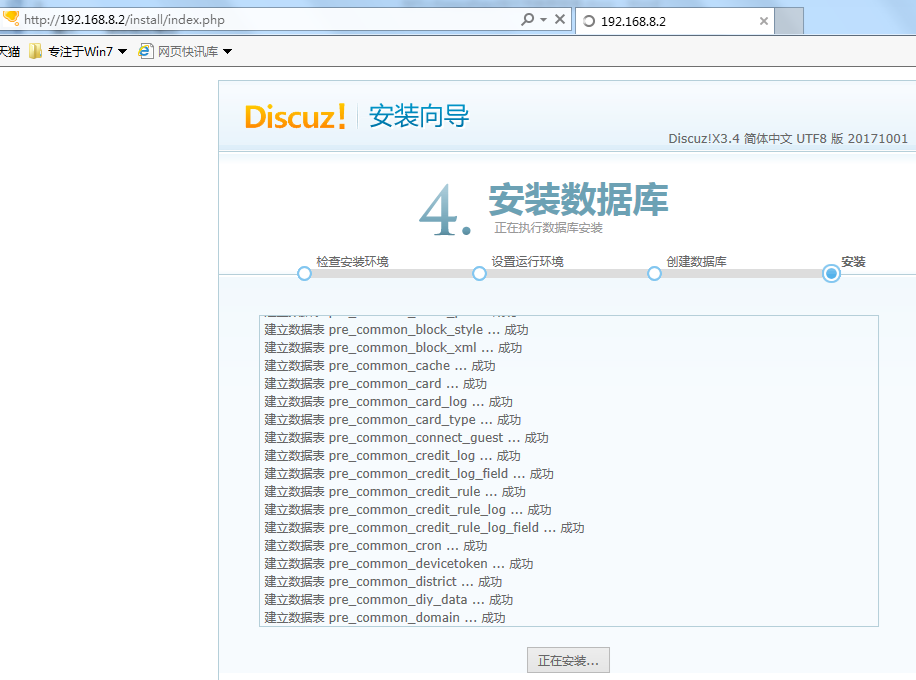
Task: Click the pre_common_cron log line
Action: (376, 546)
